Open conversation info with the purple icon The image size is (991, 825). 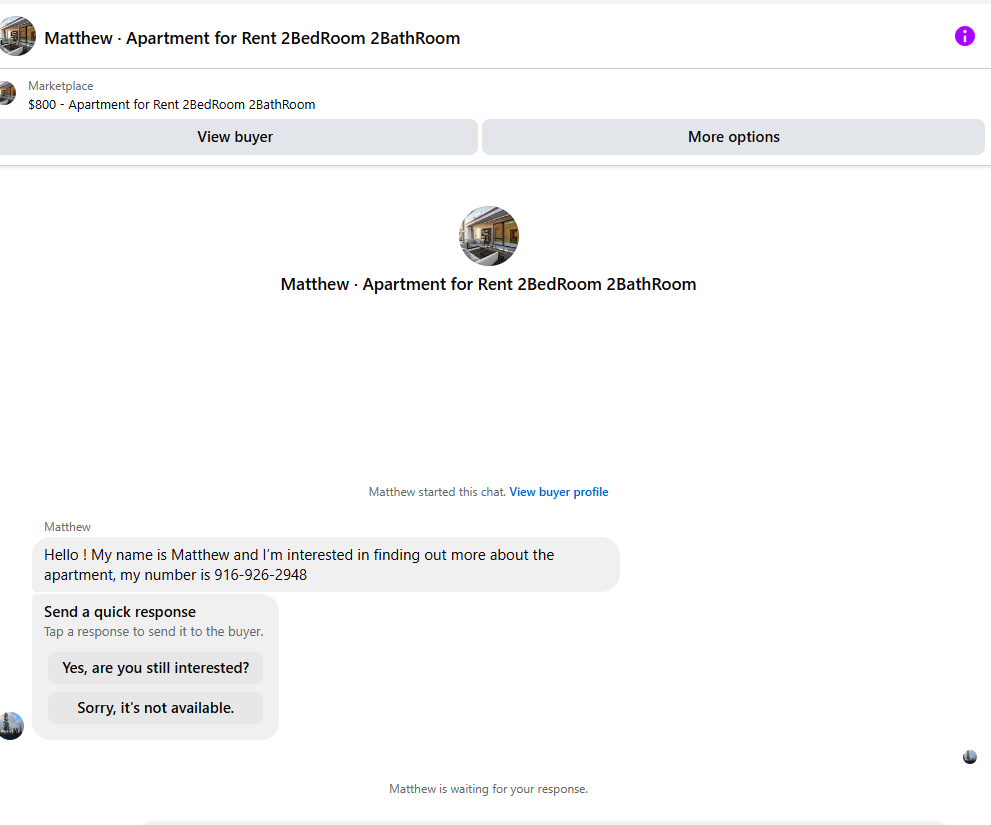click(964, 36)
